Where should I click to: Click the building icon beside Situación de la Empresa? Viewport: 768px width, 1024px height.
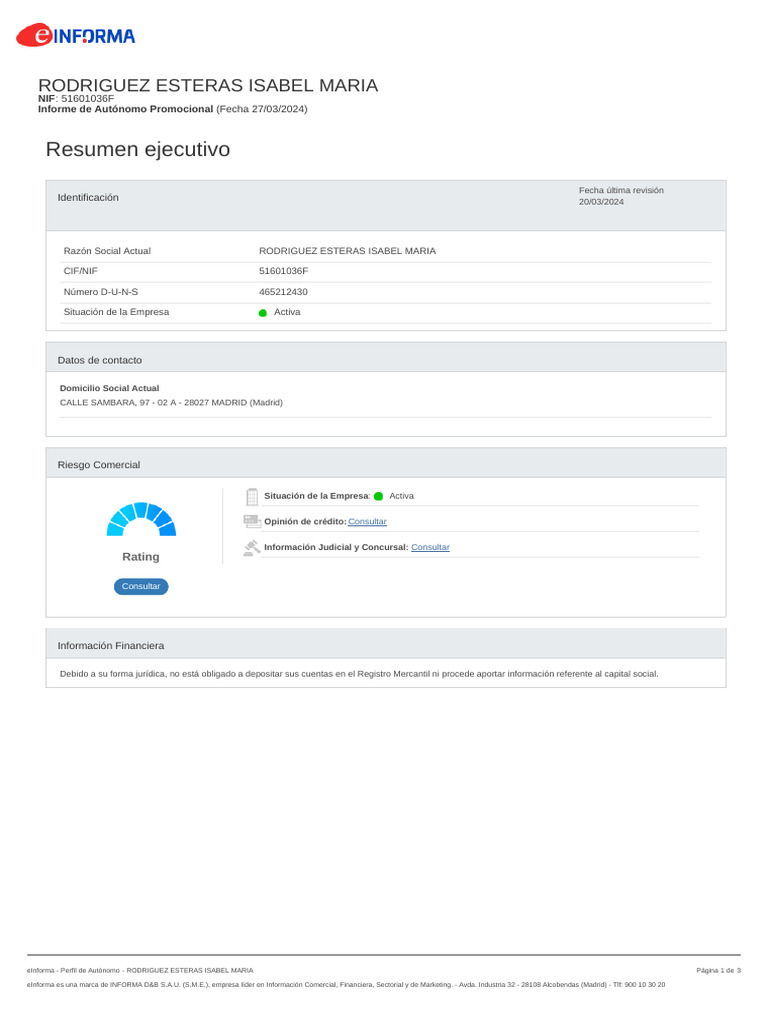(x=252, y=497)
